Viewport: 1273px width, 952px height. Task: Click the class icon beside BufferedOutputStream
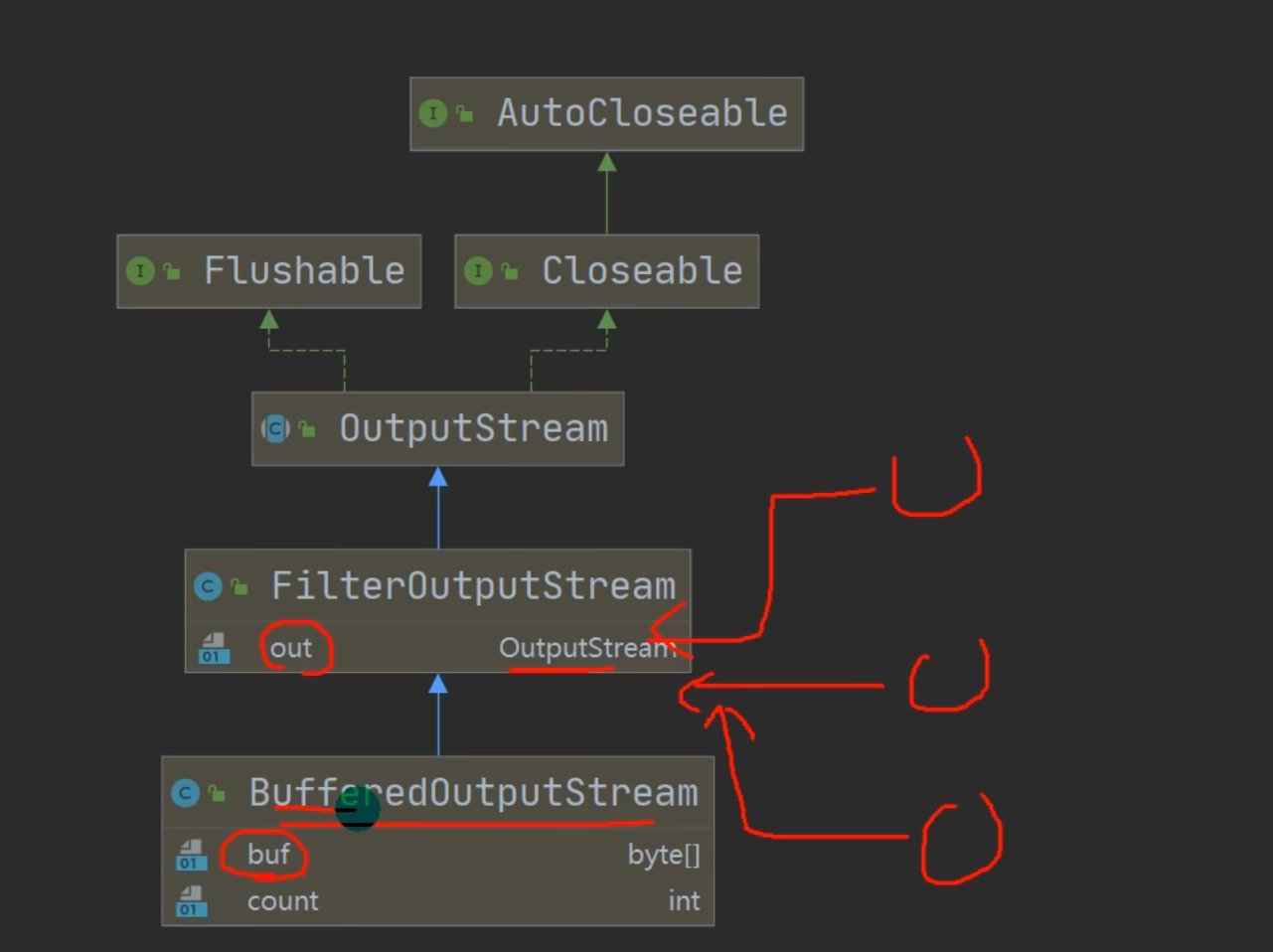185,793
